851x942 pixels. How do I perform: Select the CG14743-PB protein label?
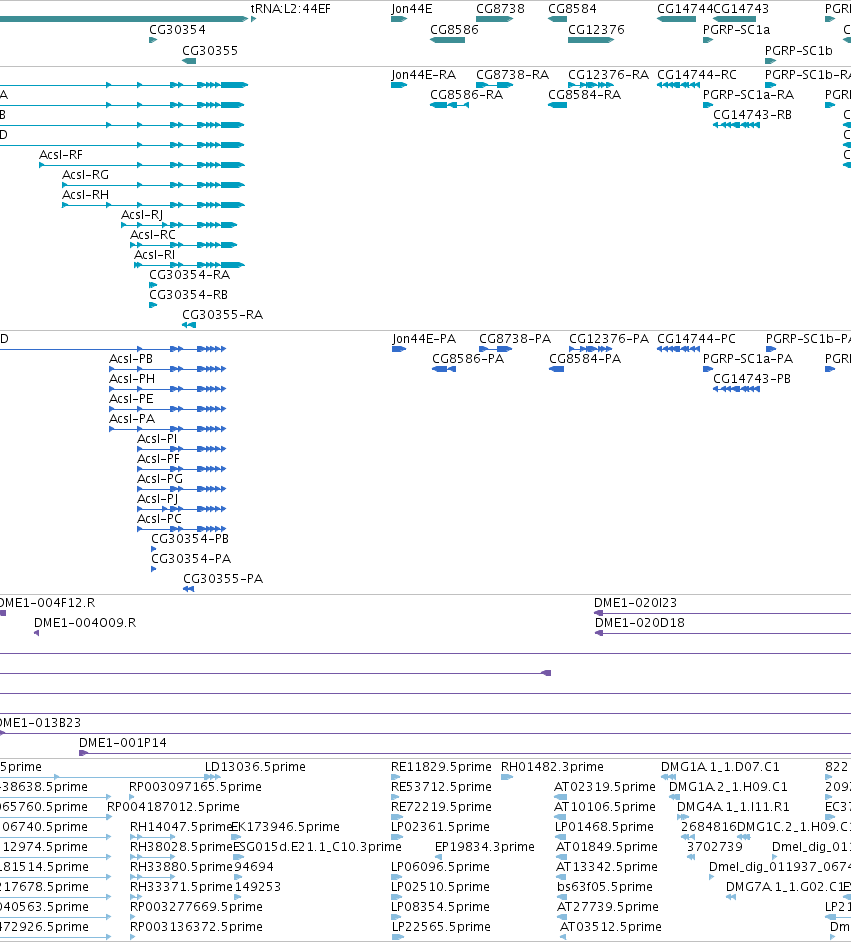point(752,378)
